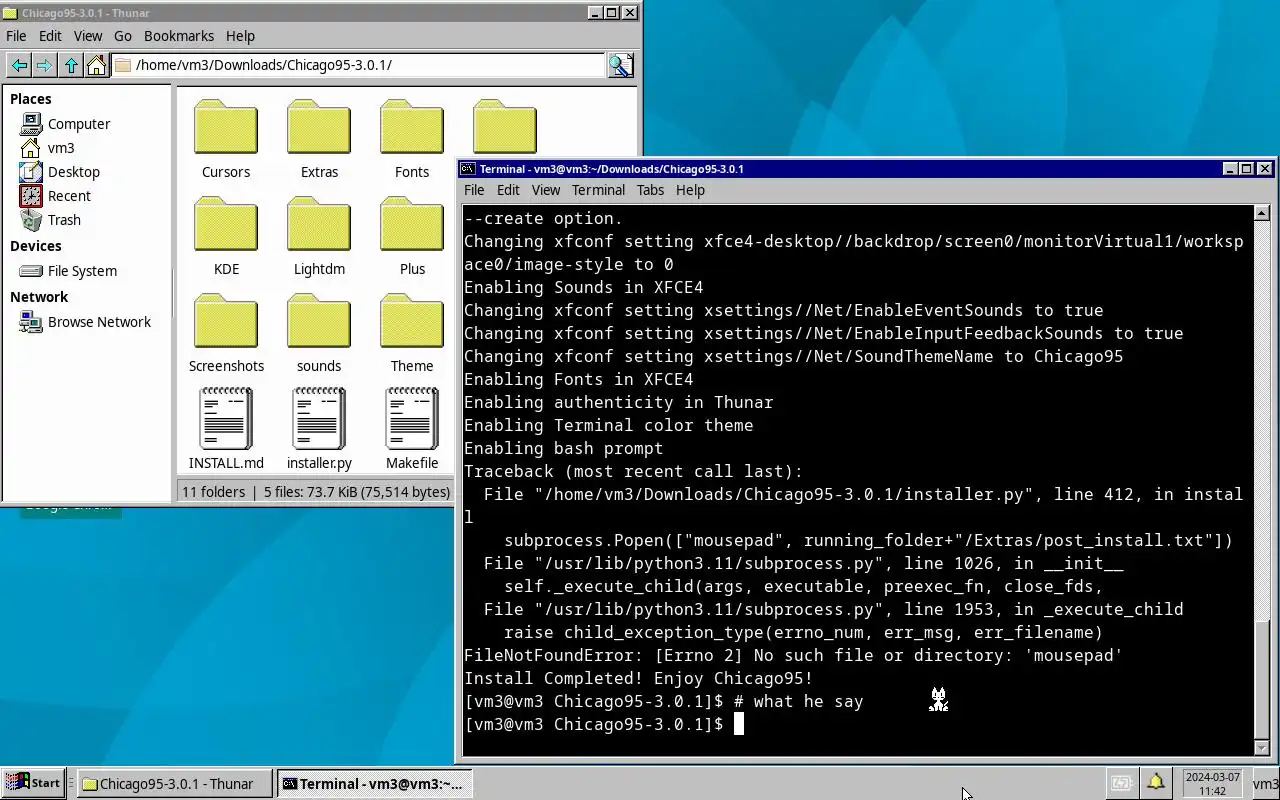The width and height of the screenshot is (1280, 800).
Task: Open Terminal's File menu
Action: click(x=474, y=190)
